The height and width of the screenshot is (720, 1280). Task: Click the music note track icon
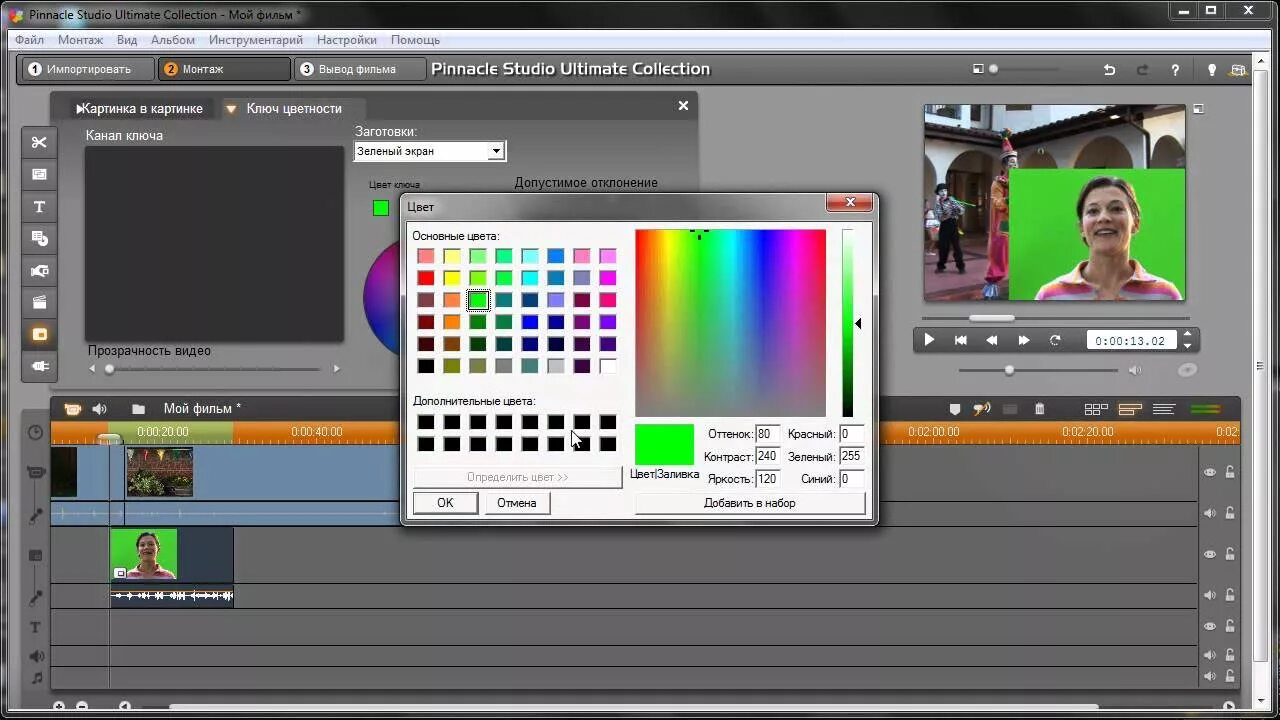coord(36,677)
